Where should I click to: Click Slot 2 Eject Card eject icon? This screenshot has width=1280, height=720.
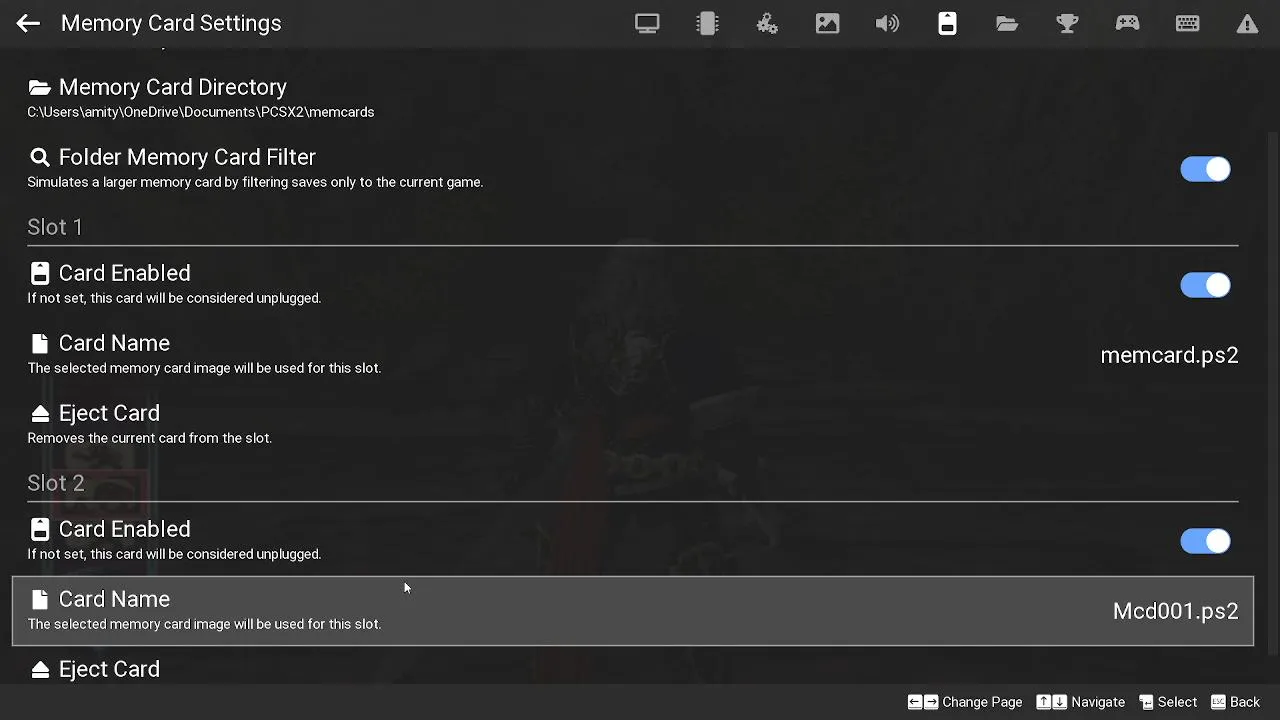pyautogui.click(x=40, y=669)
